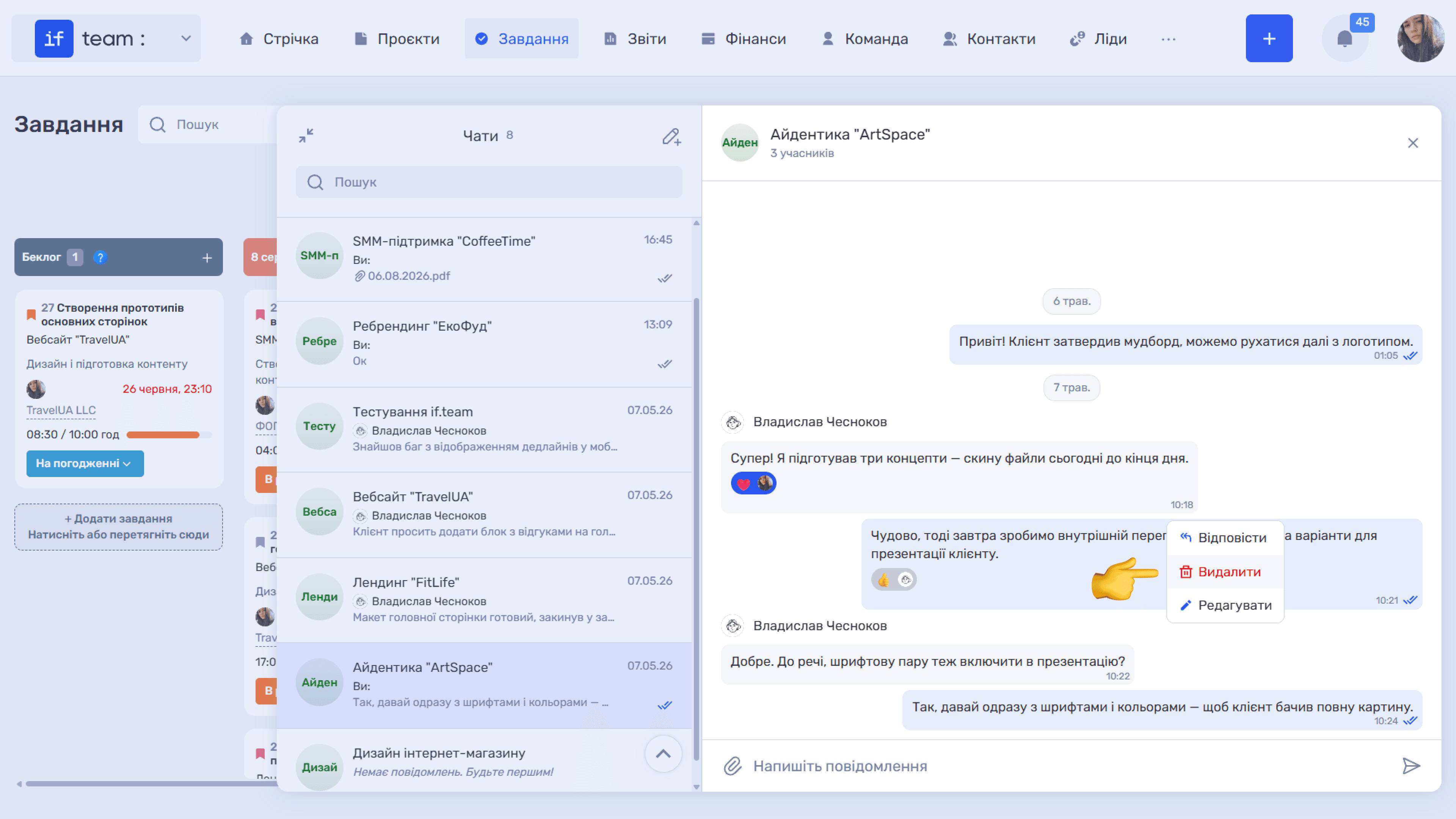1456x819 pixels.
Task: Focus the chats list search field
Action: (489, 182)
